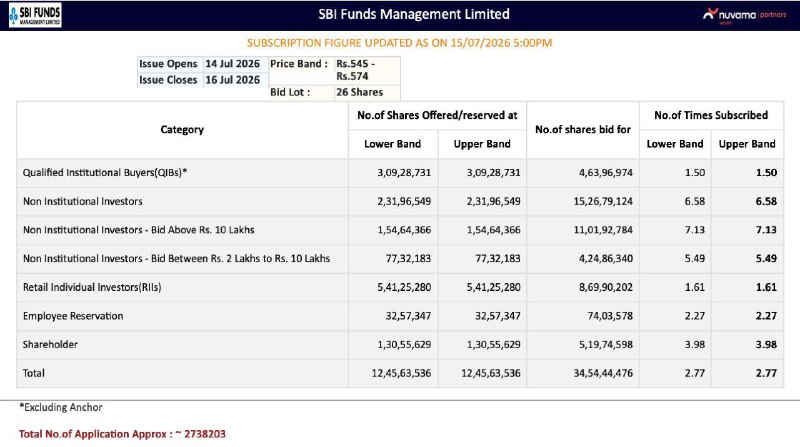Click the Bid Lot 26 Shares cell
Screen dimensions: 800x447
point(367,92)
